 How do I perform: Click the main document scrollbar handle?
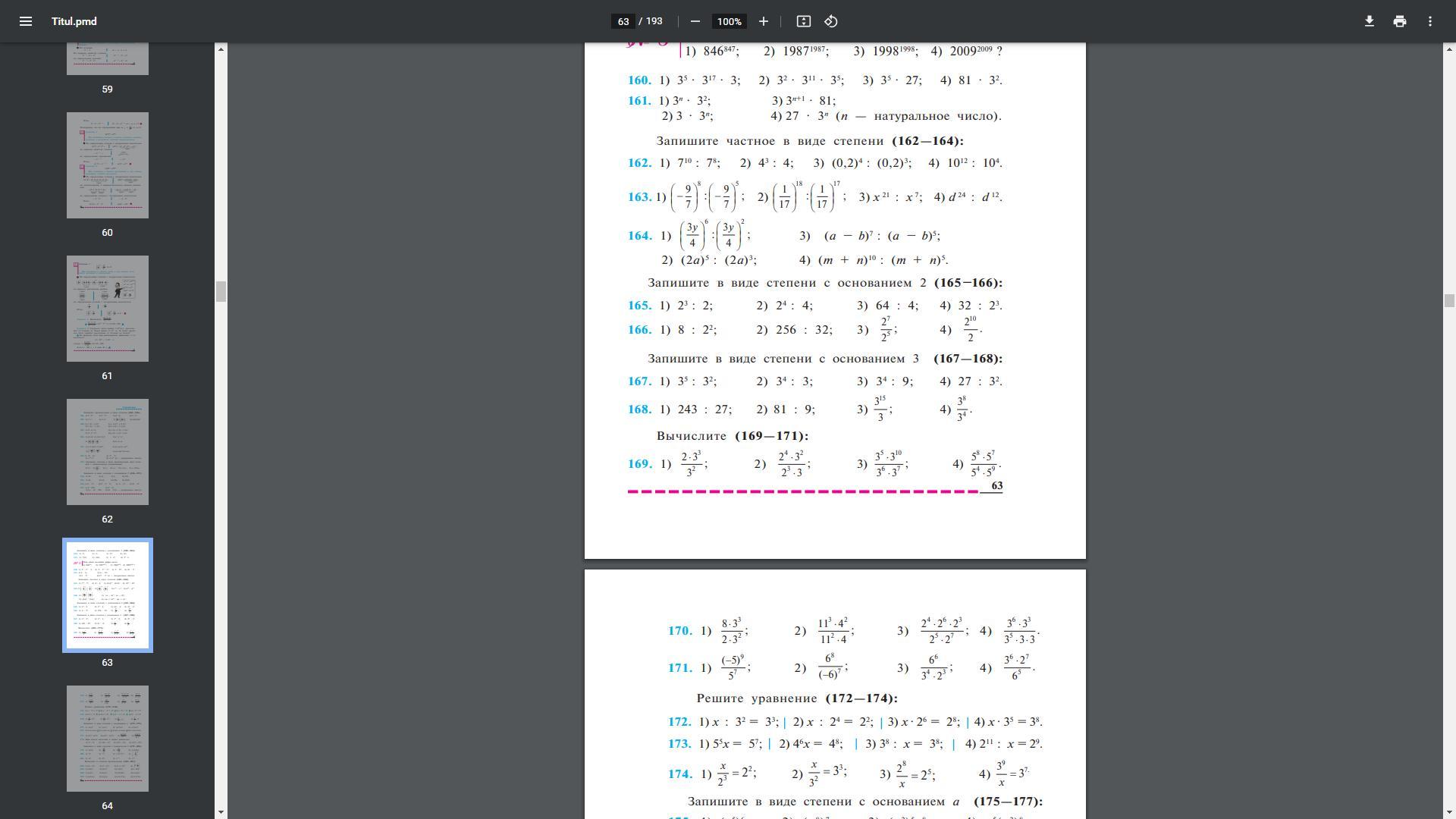click(1448, 300)
